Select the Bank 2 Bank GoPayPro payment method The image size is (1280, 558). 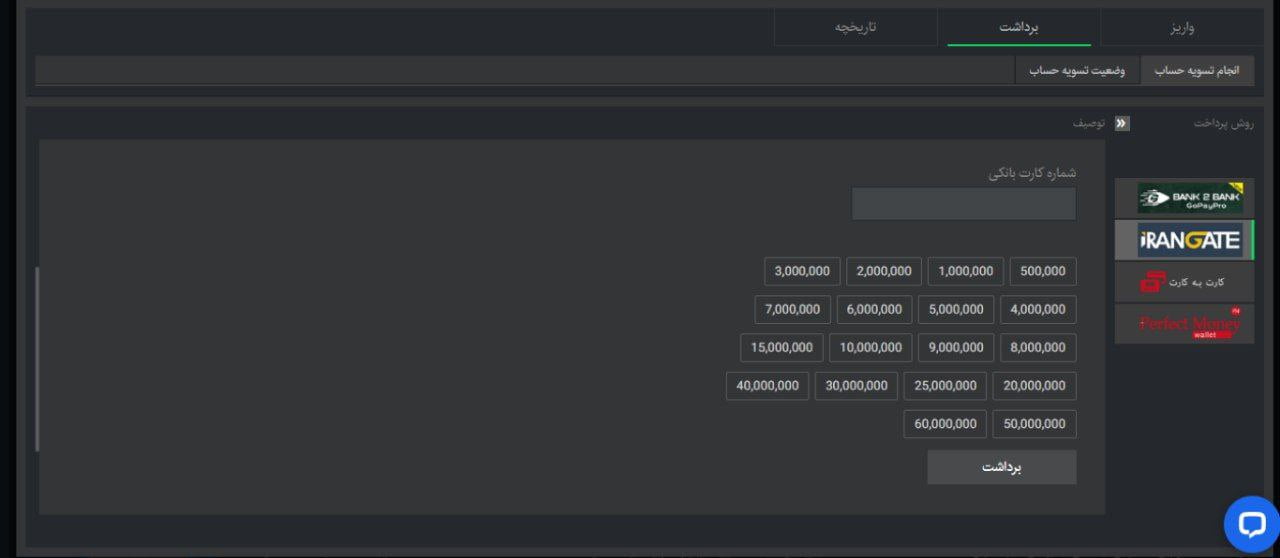click(1184, 198)
